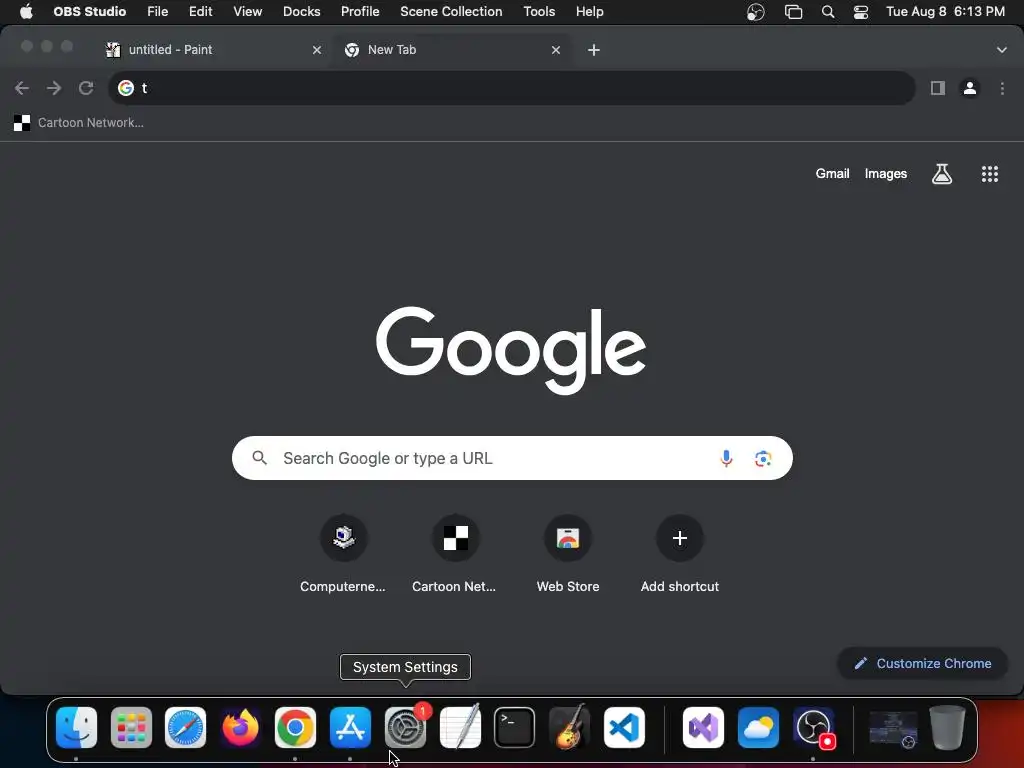Click the OBS status icon in menu bar

click(x=756, y=12)
